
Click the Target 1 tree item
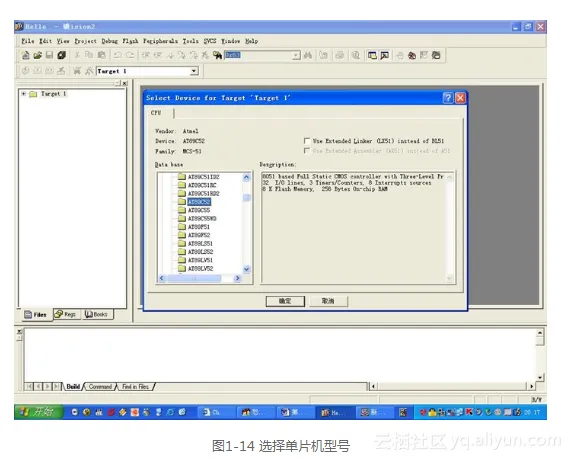point(53,94)
